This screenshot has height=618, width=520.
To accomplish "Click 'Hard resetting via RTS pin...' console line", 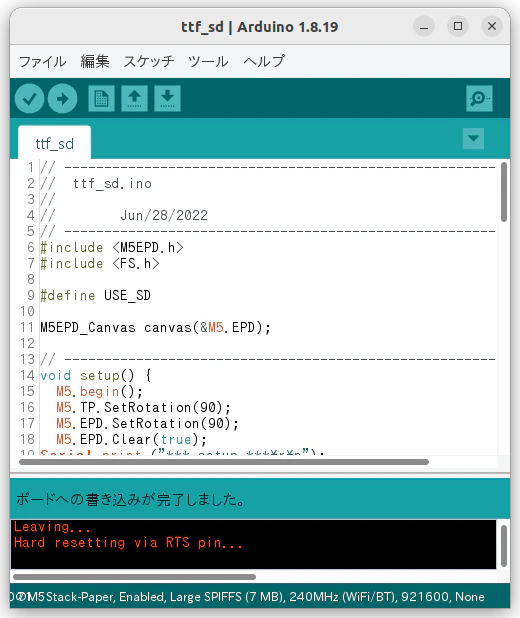I will click(x=128, y=543).
